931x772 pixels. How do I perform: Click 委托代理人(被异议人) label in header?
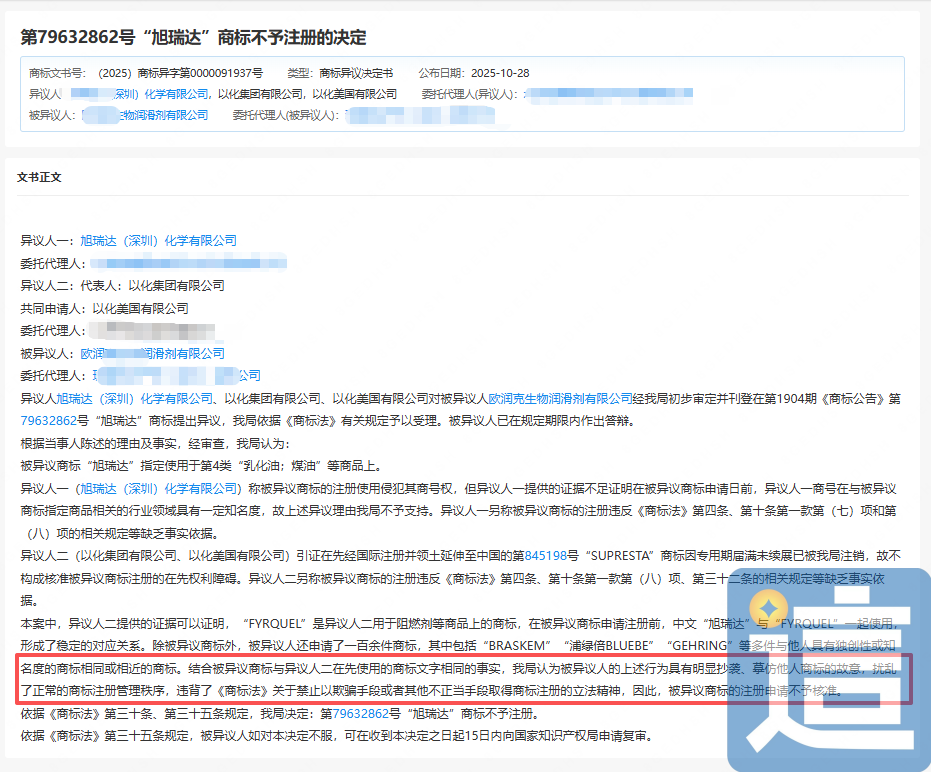286,115
